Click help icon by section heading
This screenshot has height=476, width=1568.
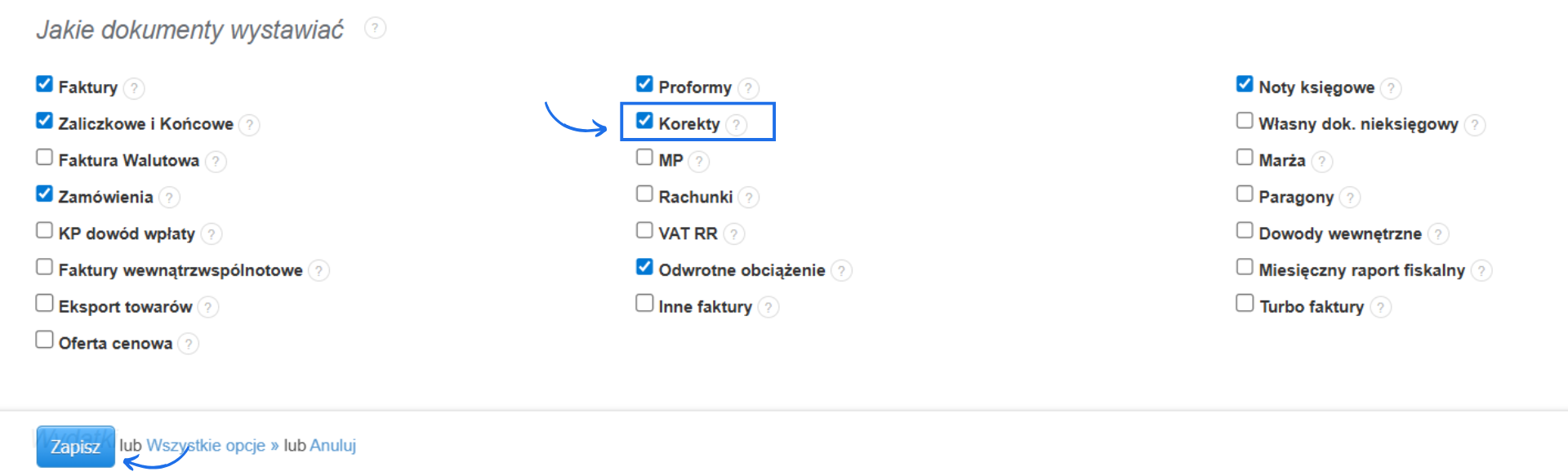click(x=375, y=29)
